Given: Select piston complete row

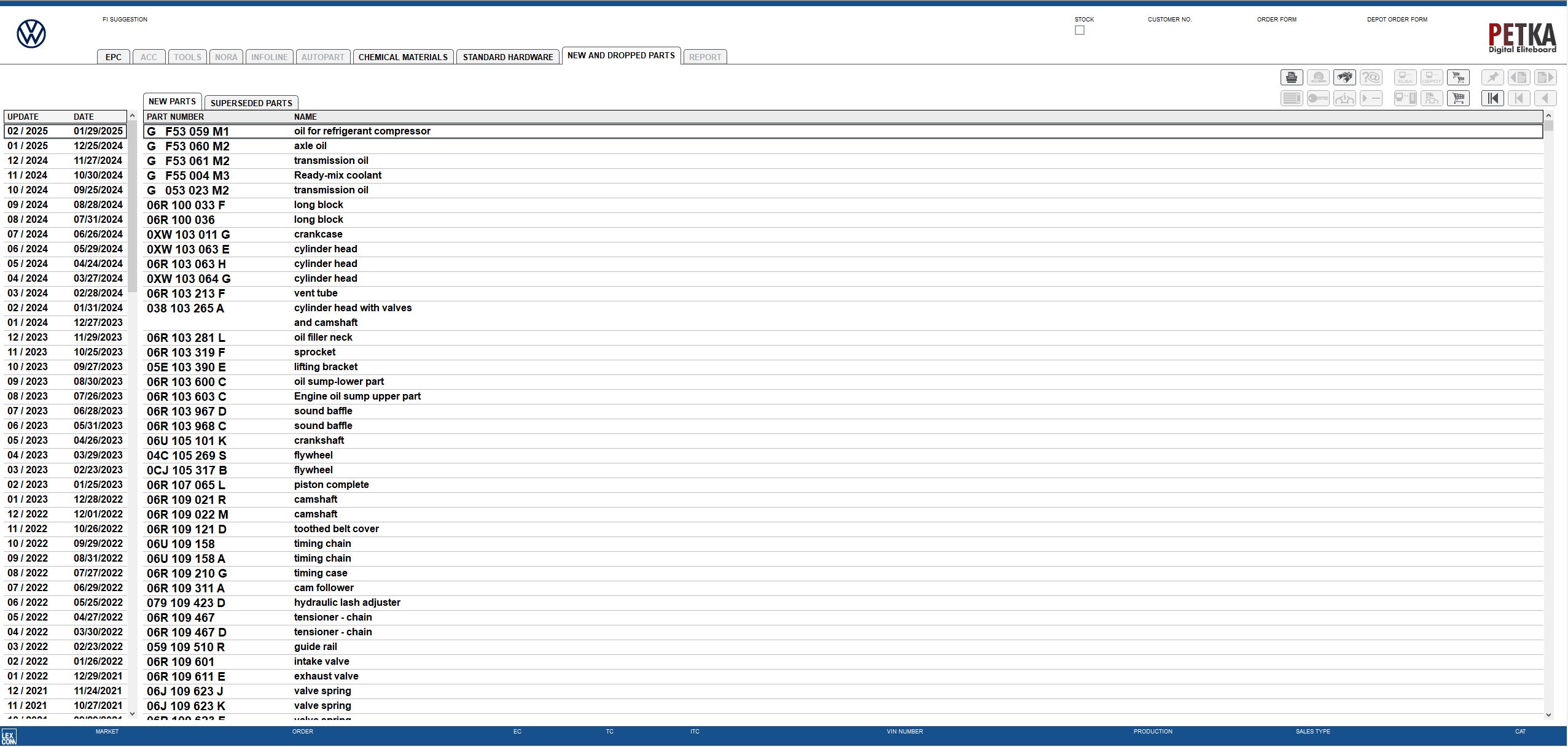Looking at the screenshot, I should pos(843,485).
